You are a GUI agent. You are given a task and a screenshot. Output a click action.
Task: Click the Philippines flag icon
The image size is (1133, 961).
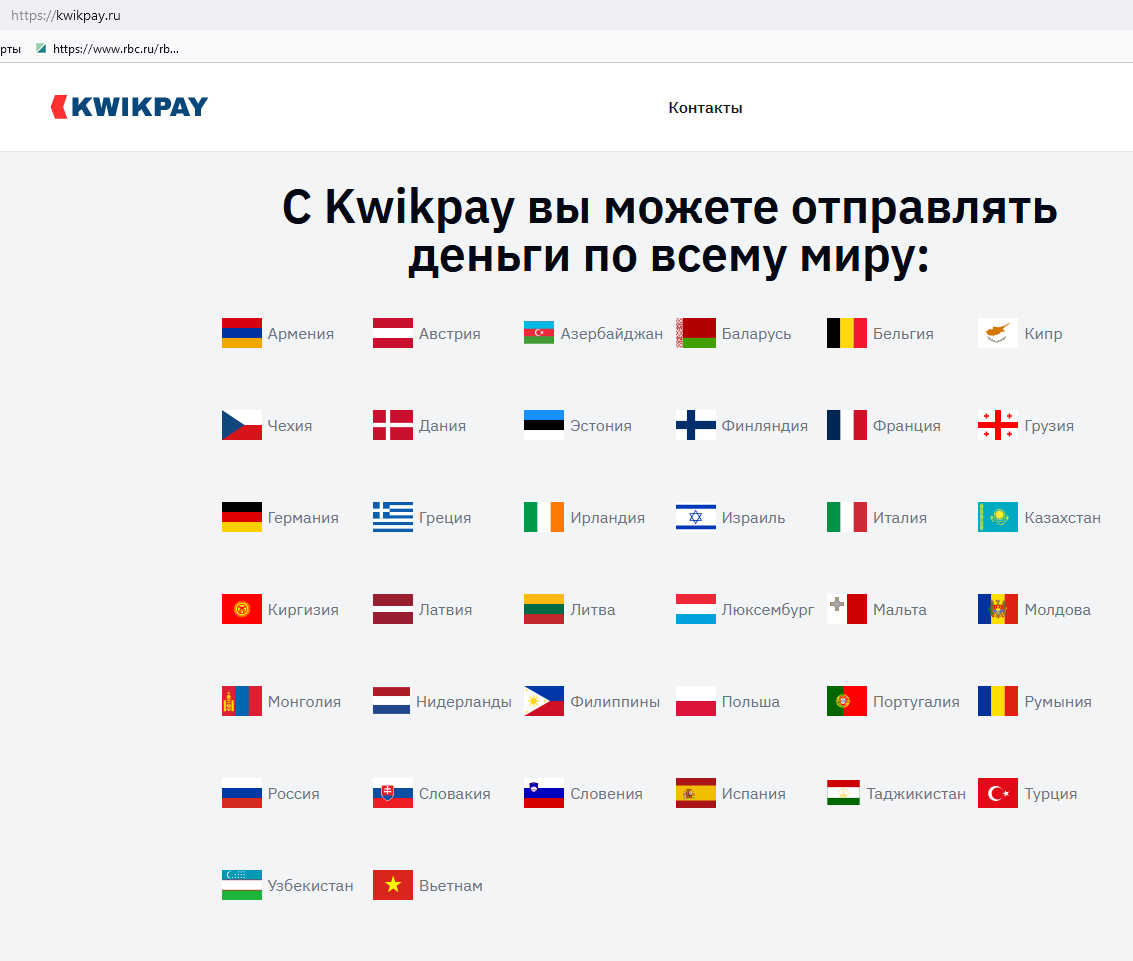pyautogui.click(x=544, y=701)
